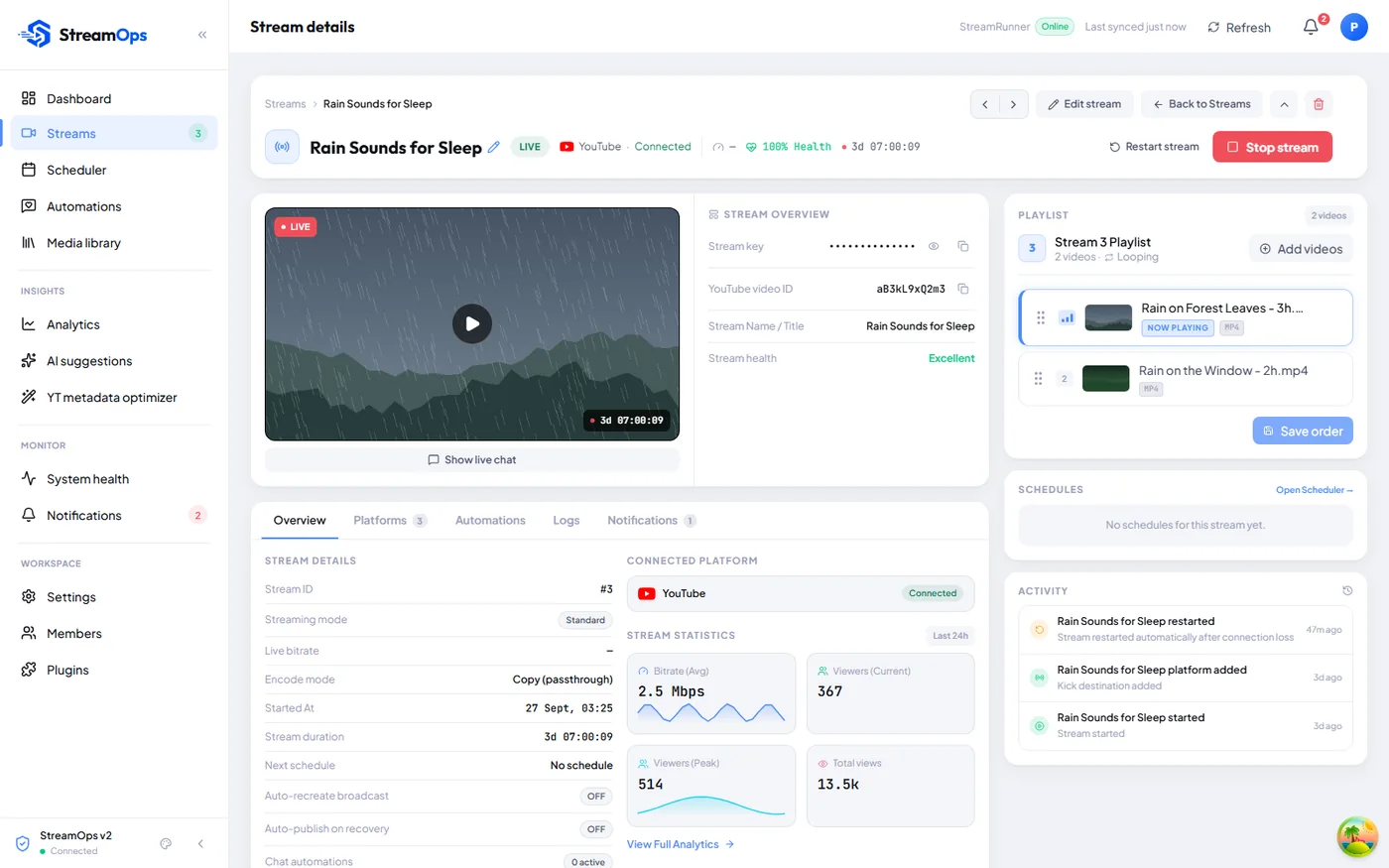The image size is (1389, 868).
Task: Open View Full Analytics link
Action: (681, 844)
